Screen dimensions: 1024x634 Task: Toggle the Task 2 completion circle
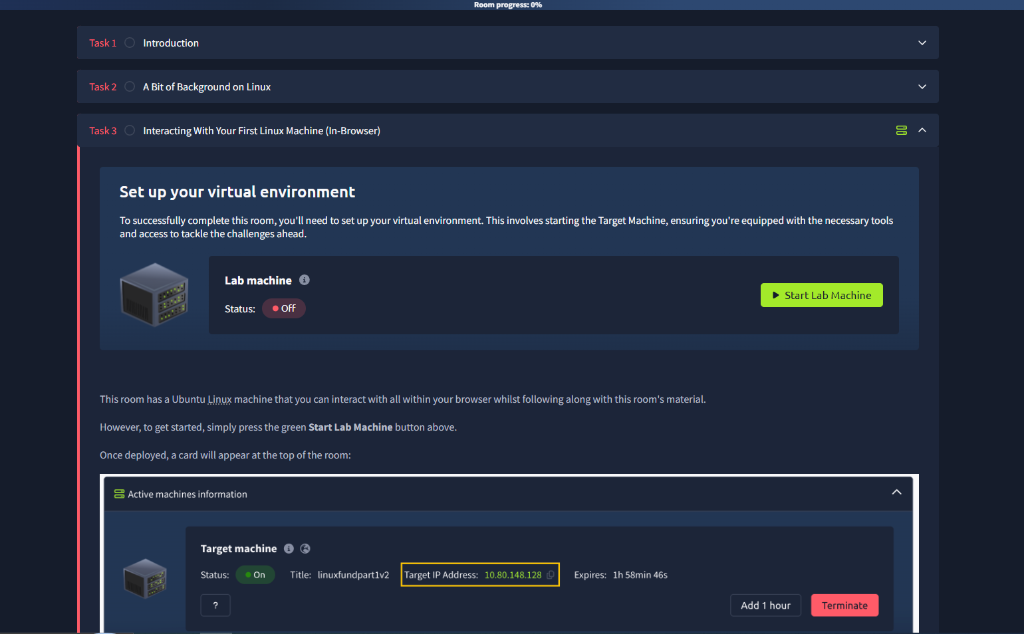click(x=130, y=87)
